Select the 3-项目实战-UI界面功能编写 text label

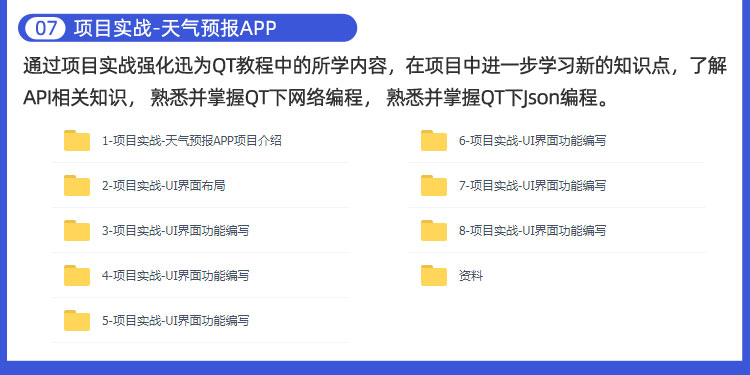[x=176, y=231]
